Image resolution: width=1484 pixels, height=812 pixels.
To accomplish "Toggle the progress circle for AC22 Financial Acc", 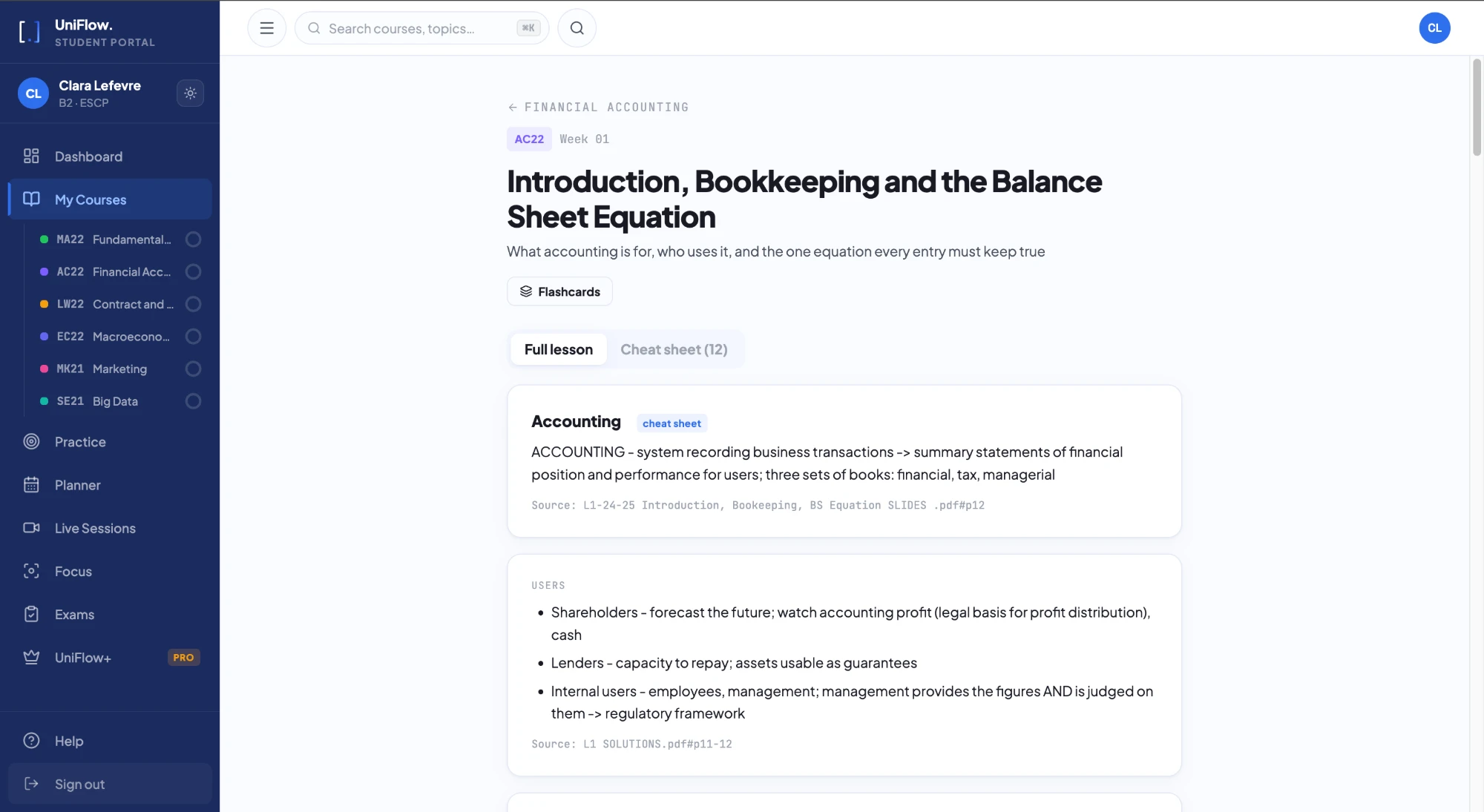I will coord(193,272).
